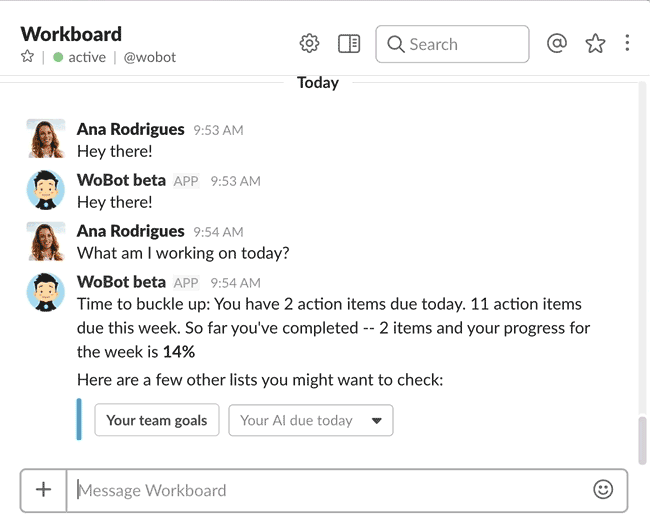Click the Your team goals button
The width and height of the screenshot is (650, 530).
click(x=157, y=420)
